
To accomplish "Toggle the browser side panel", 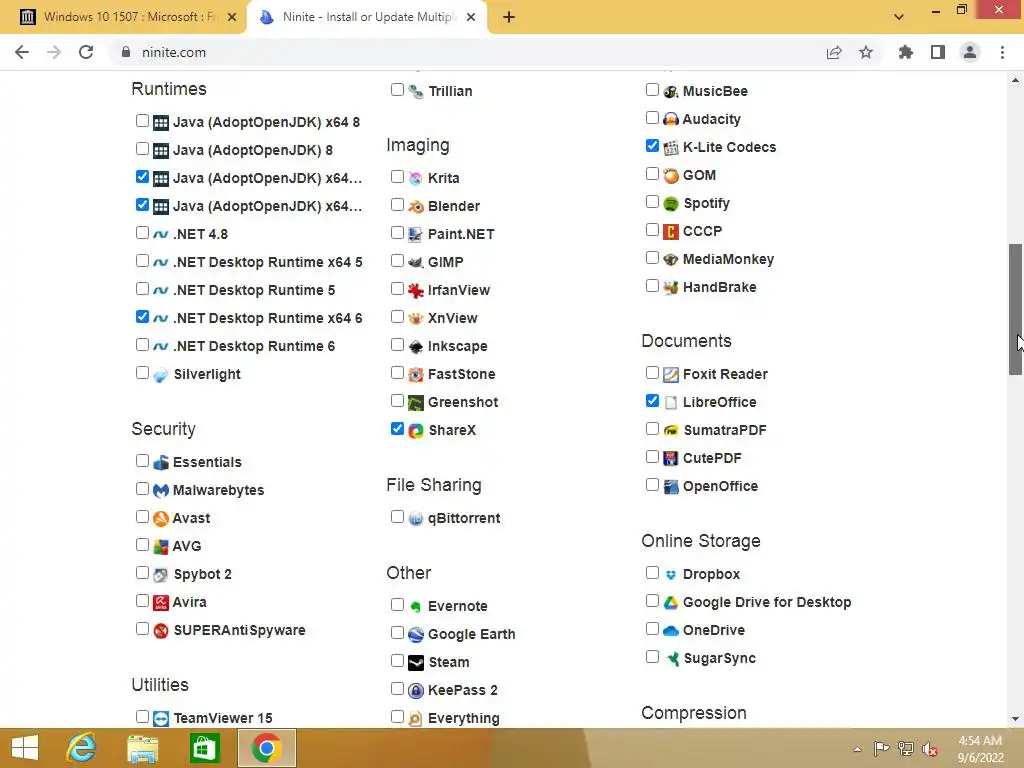I will (938, 52).
